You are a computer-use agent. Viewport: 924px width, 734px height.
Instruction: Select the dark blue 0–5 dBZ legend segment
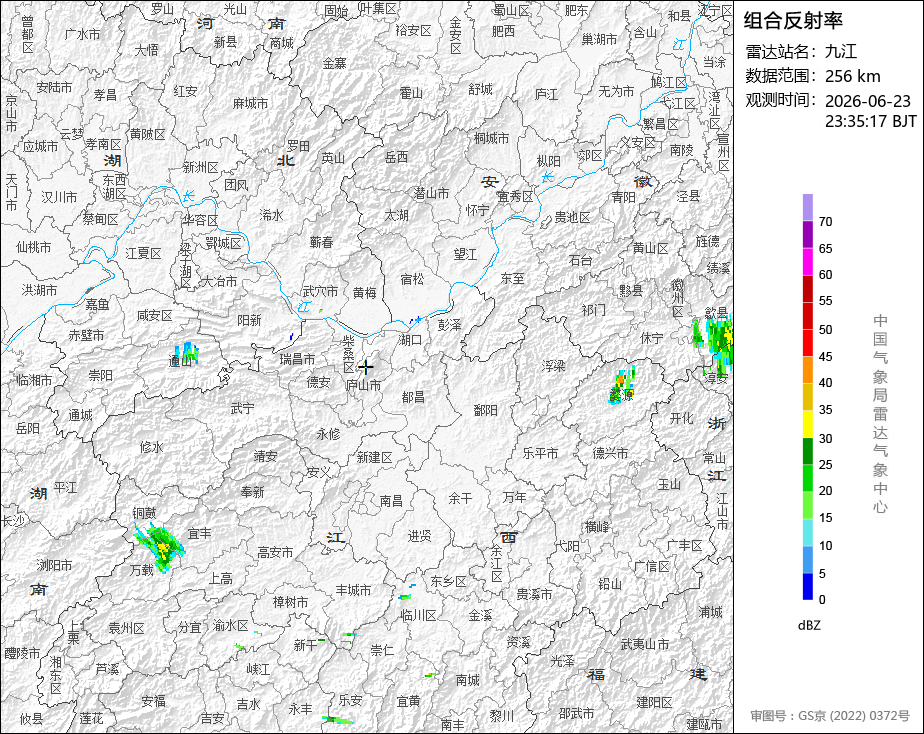pos(807,586)
